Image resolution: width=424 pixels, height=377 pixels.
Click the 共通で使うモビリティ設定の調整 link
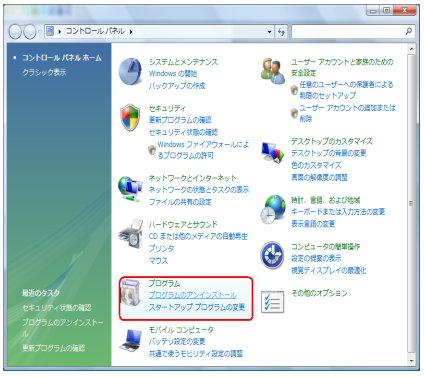tap(196, 353)
